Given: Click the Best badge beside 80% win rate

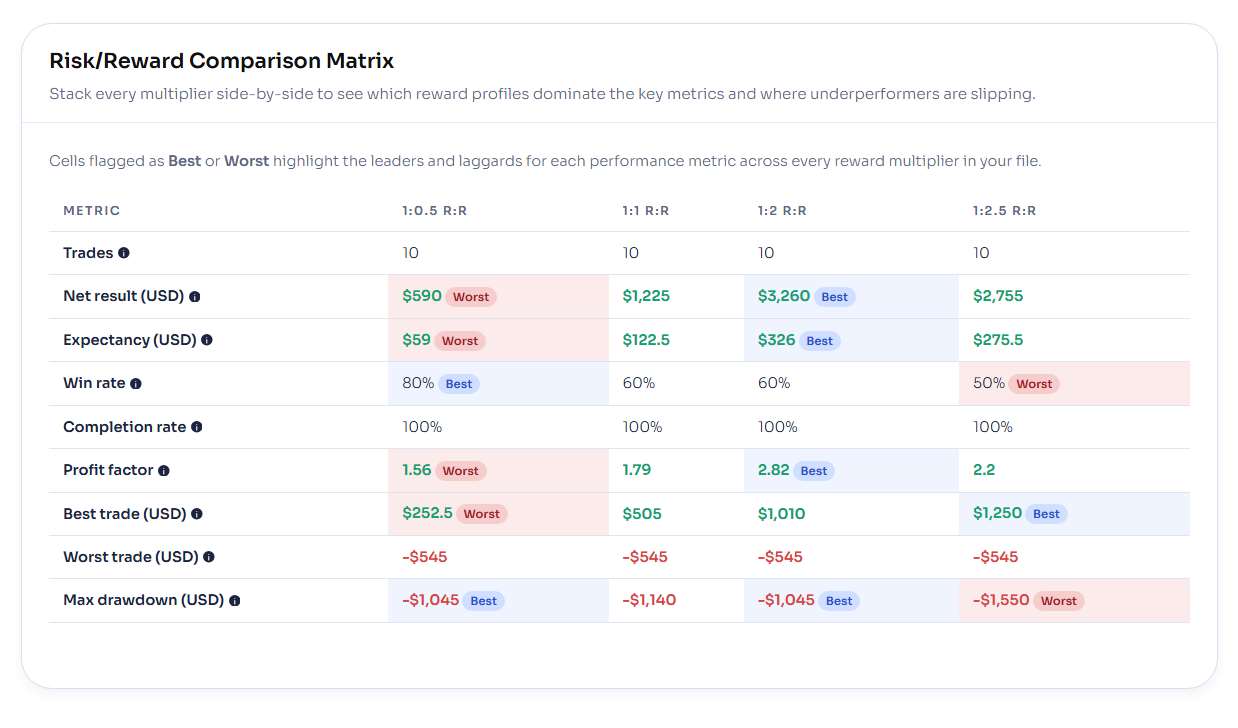Looking at the screenshot, I should tap(459, 384).
